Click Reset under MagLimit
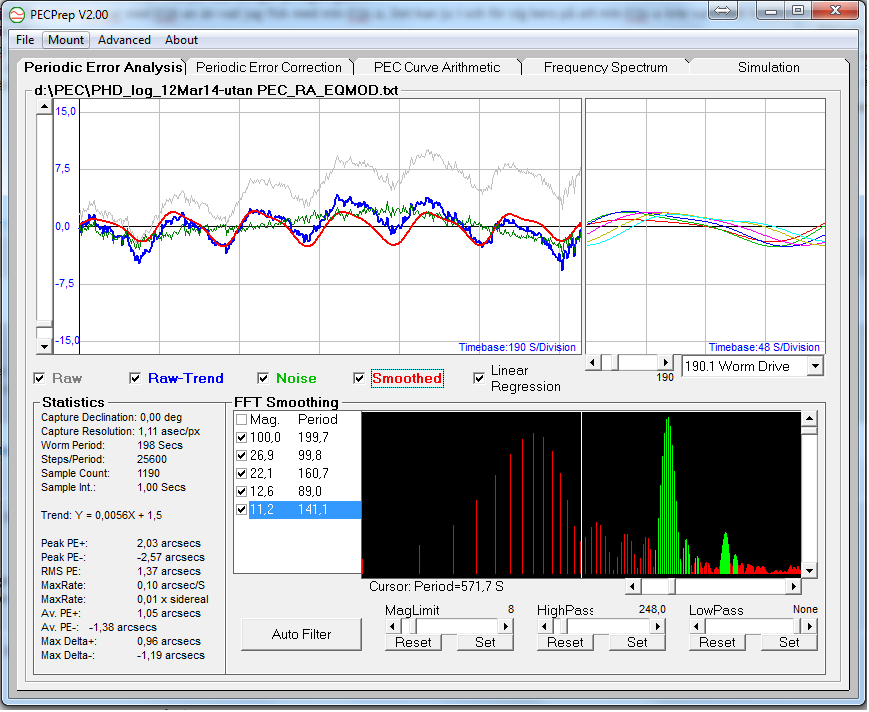869x712 pixels. (x=413, y=643)
